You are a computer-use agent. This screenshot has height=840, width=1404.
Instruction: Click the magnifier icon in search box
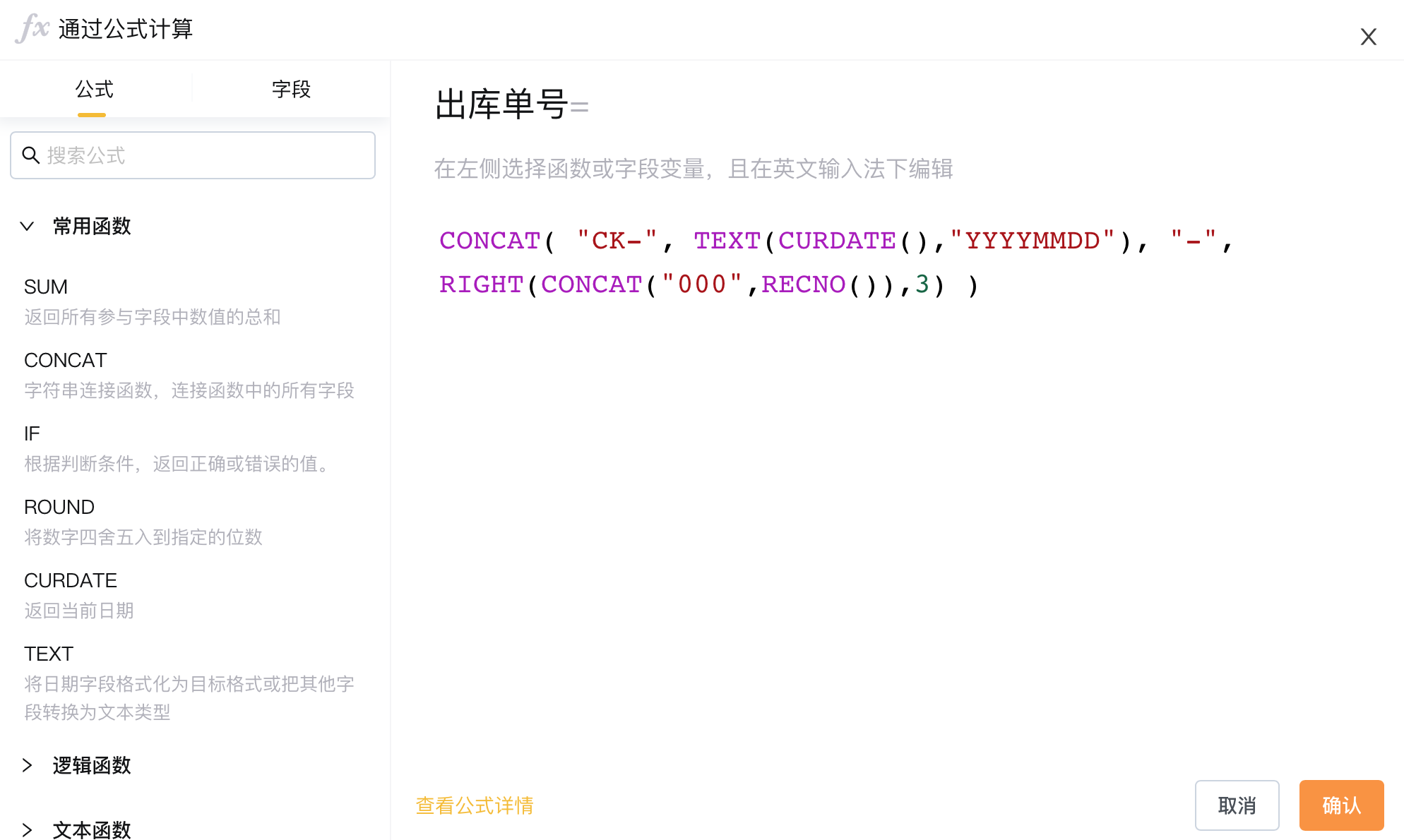point(30,155)
